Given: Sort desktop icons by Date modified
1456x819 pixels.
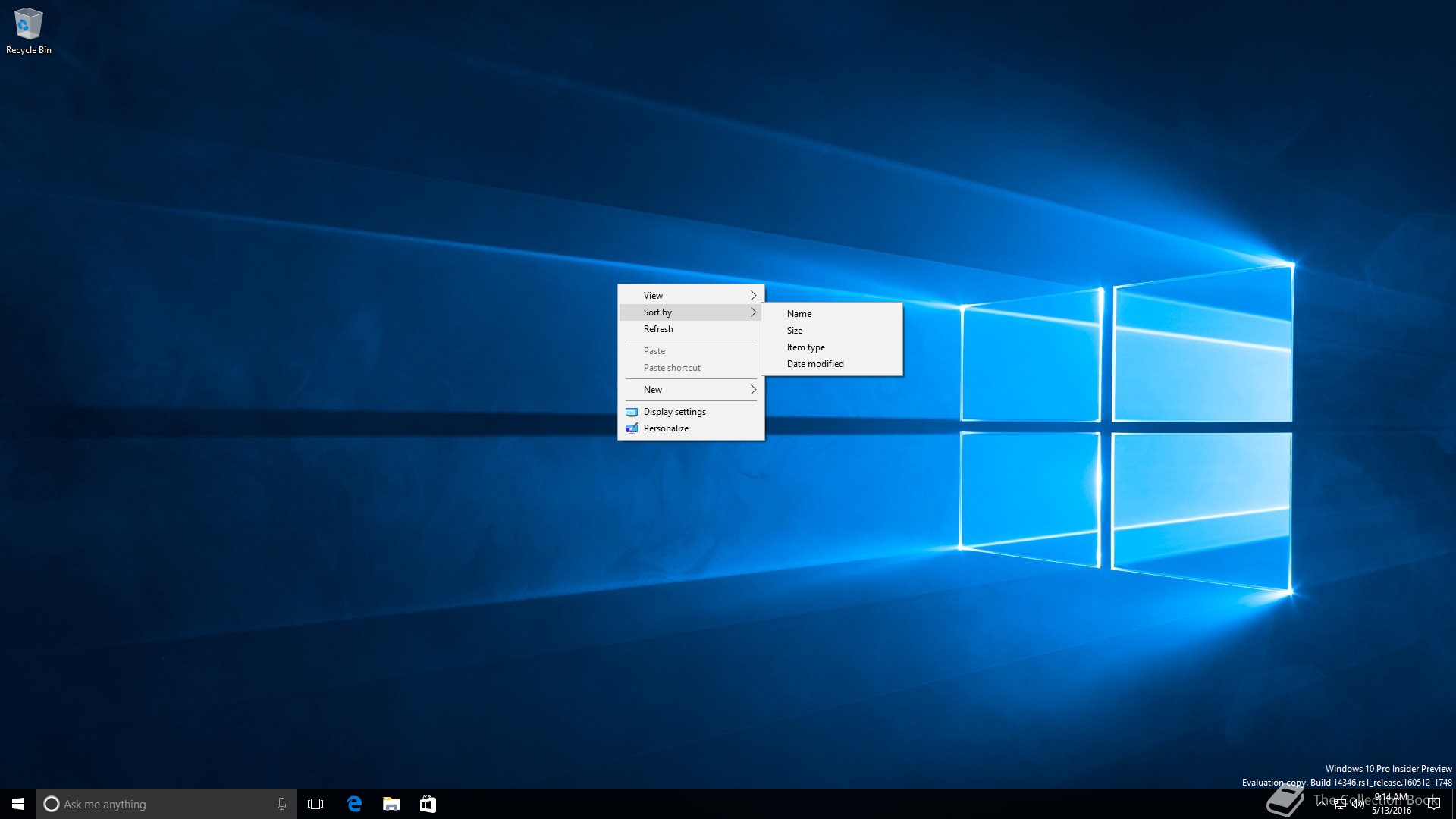Looking at the screenshot, I should [832, 364].
